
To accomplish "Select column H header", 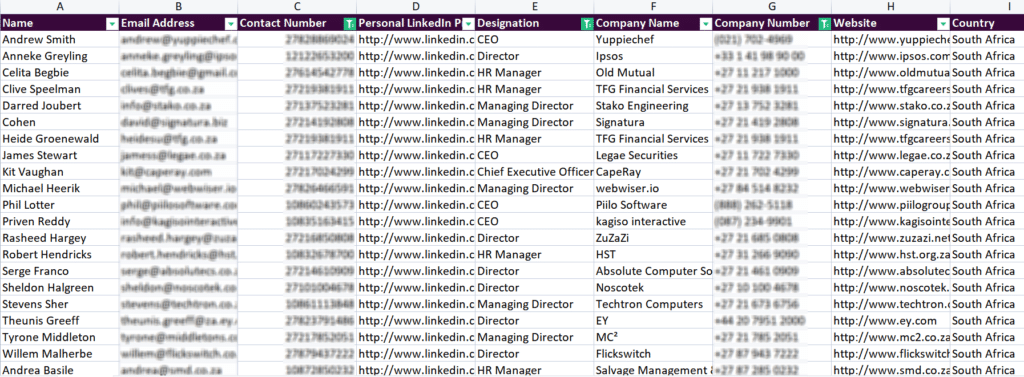I will tap(891, 7).
